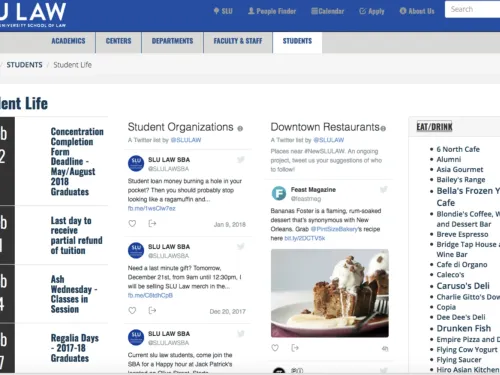The width and height of the screenshot is (500, 375).
Task: Open About Us
Action: pos(417,11)
